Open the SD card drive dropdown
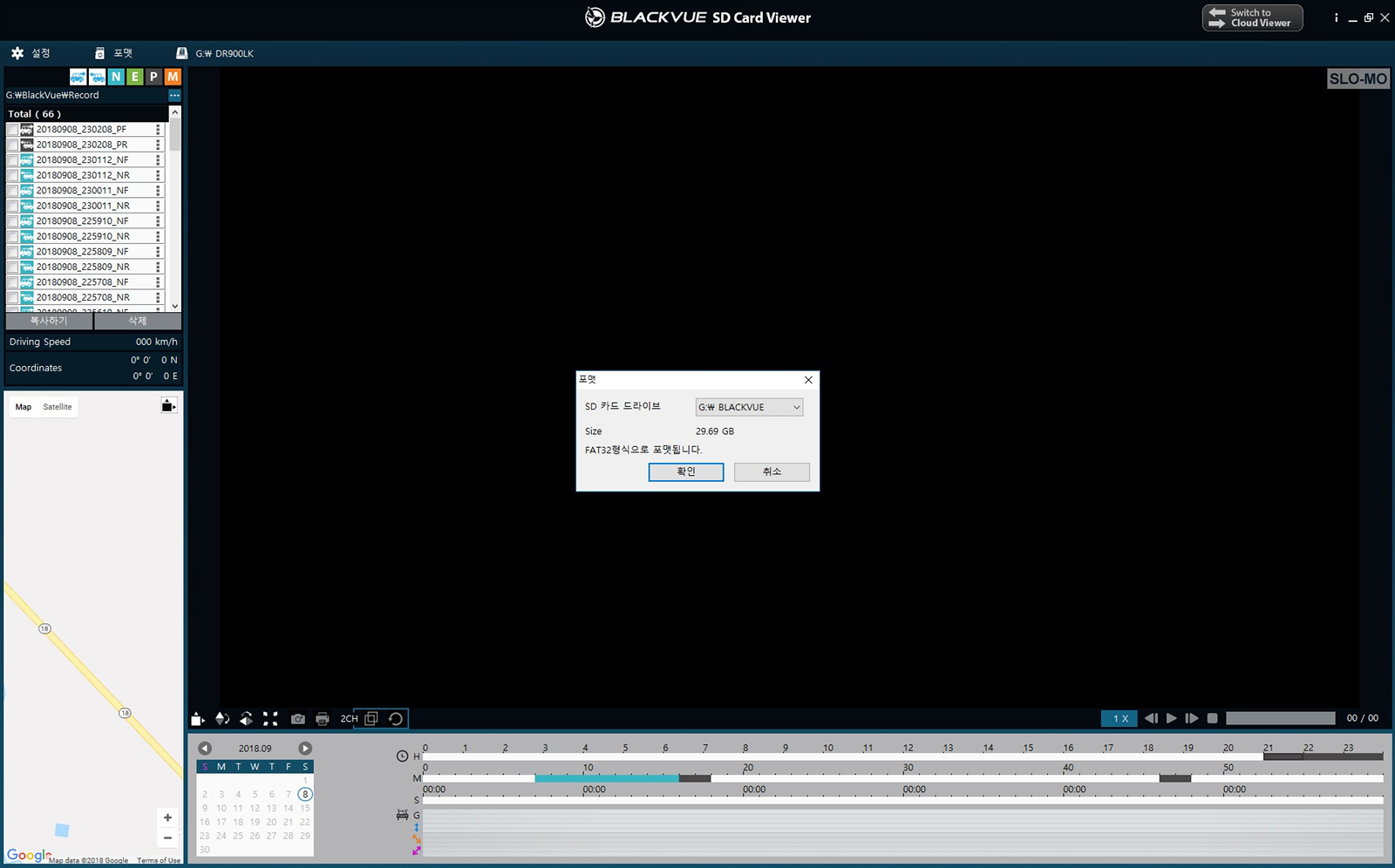The image size is (1395, 868). point(749,407)
